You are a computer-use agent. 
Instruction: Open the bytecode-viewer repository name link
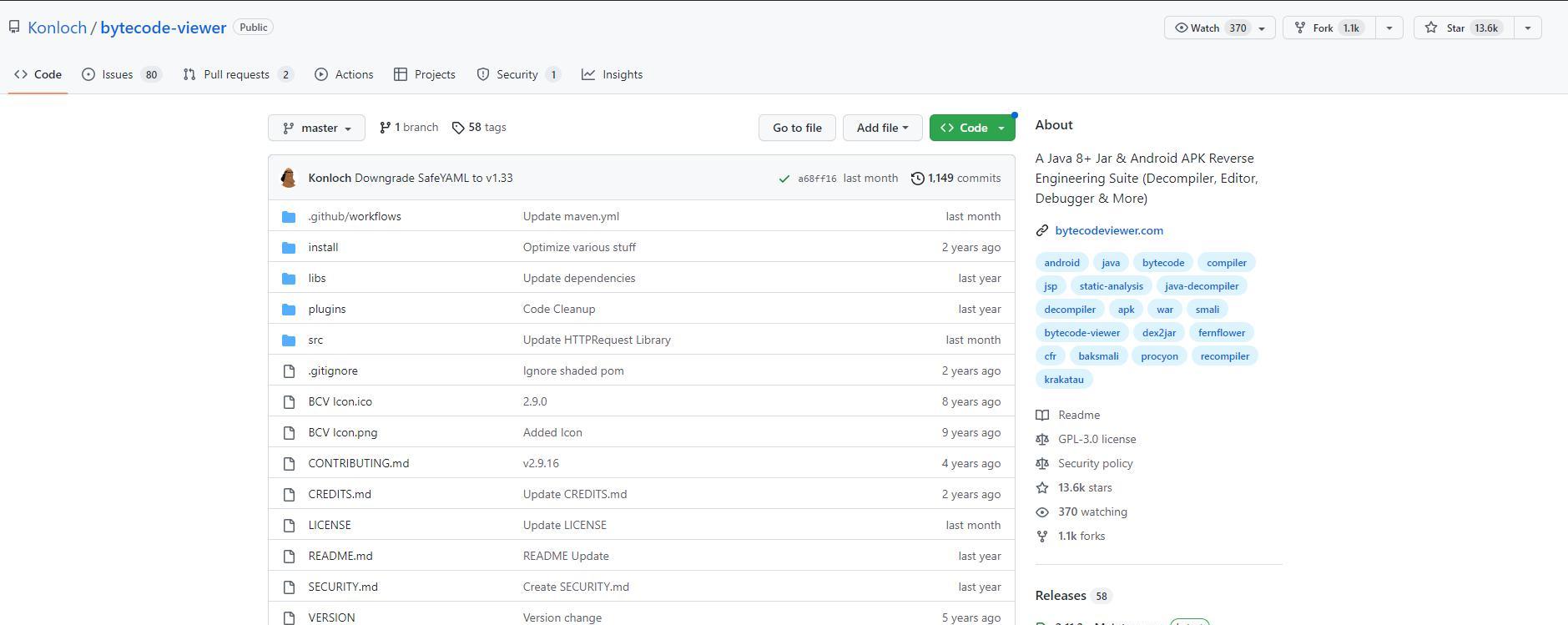(164, 28)
